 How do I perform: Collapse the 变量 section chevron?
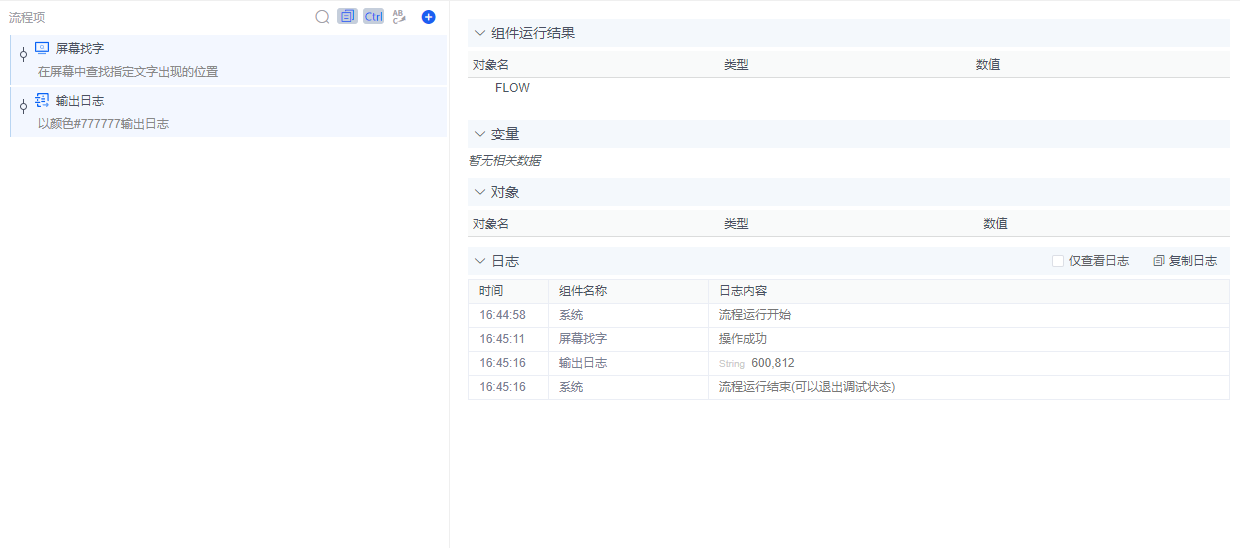pos(480,134)
